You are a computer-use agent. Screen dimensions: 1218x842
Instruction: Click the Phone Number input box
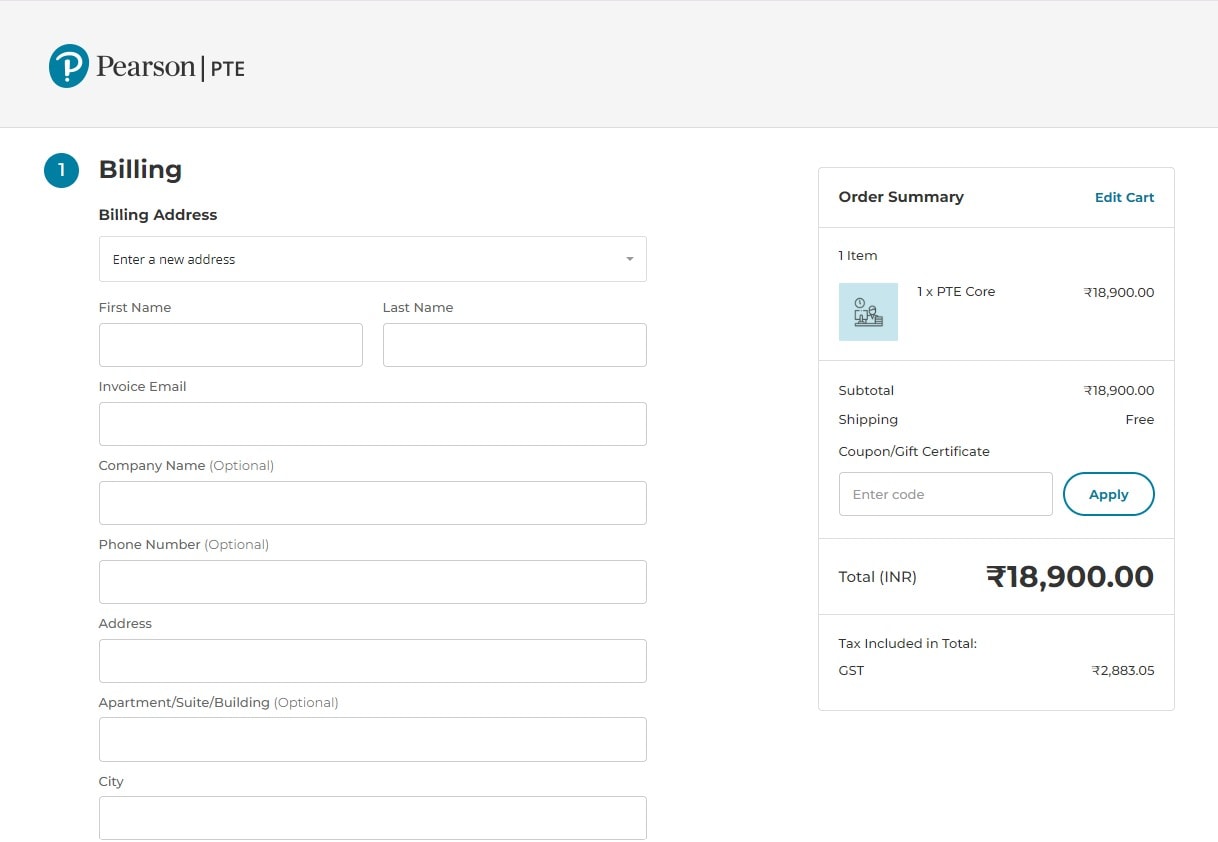pyautogui.click(x=372, y=582)
